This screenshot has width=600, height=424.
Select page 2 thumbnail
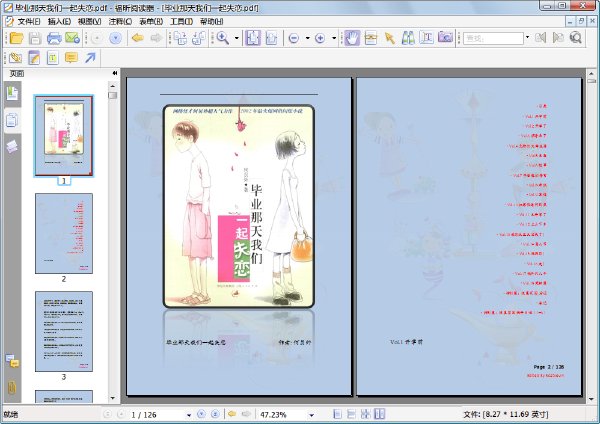64,233
